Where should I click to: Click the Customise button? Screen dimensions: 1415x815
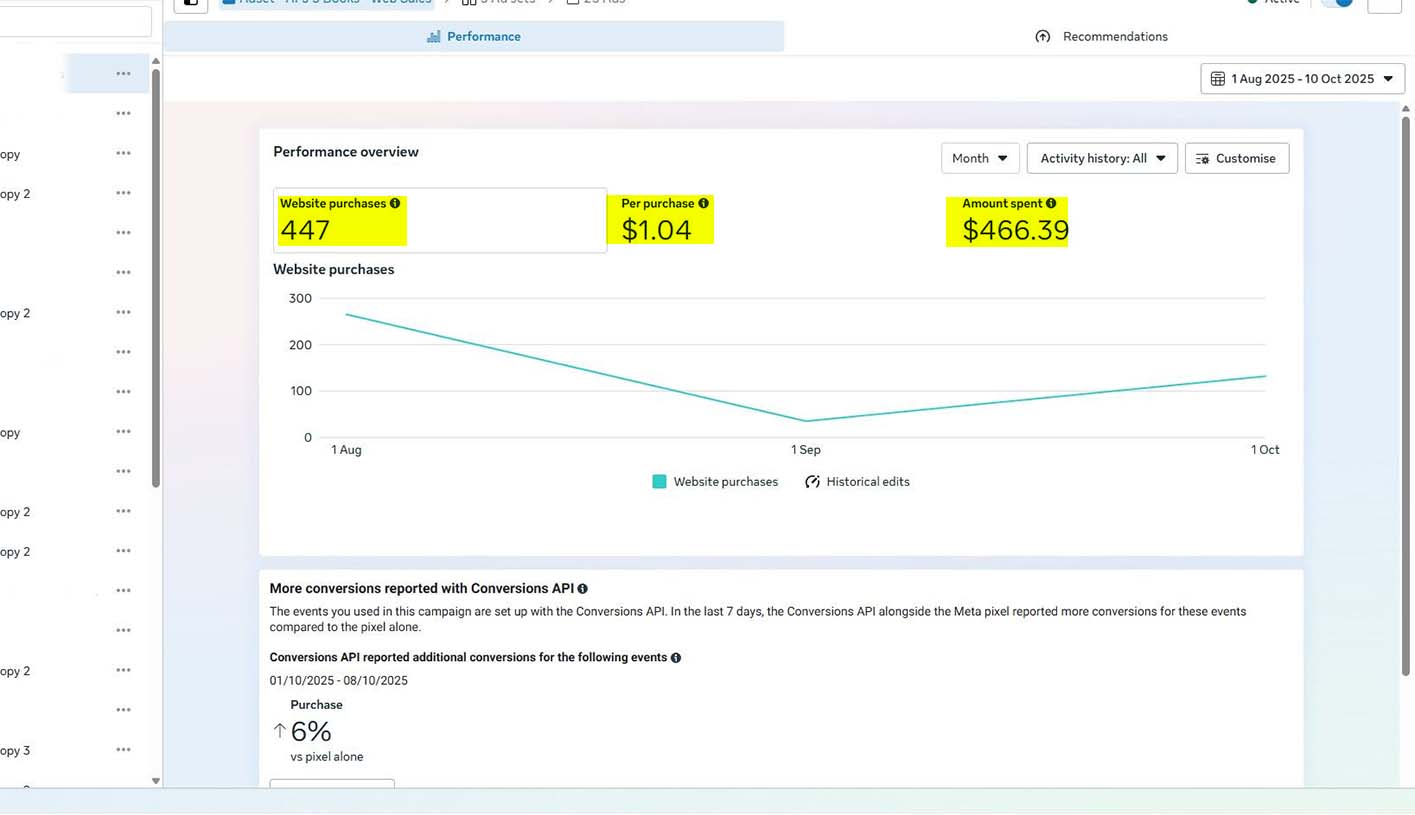pyautogui.click(x=1236, y=158)
